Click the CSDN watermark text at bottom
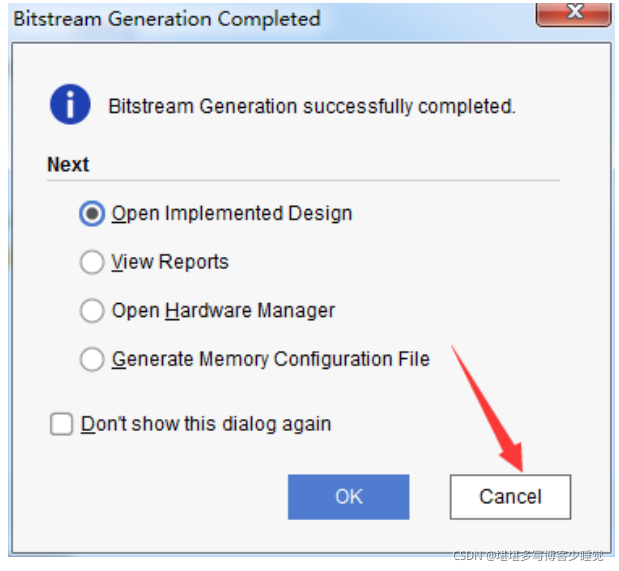This screenshot has width=619, height=571. (528, 556)
